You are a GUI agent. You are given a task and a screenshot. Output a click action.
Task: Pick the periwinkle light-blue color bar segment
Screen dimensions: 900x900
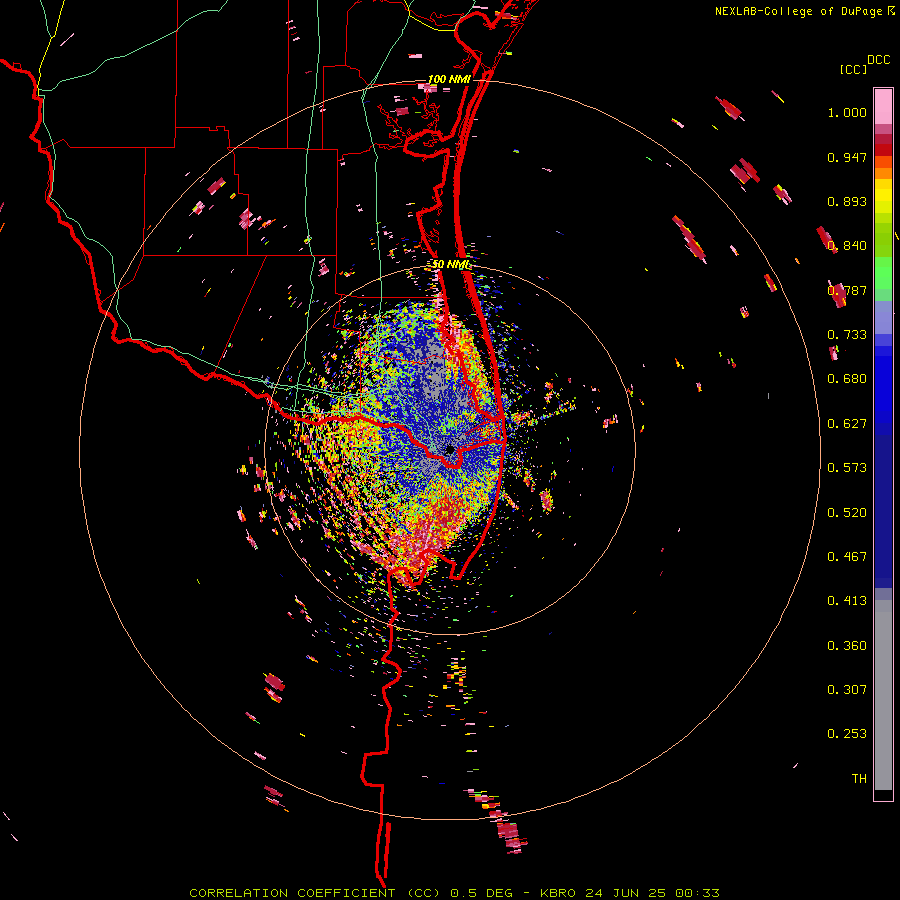point(883,317)
